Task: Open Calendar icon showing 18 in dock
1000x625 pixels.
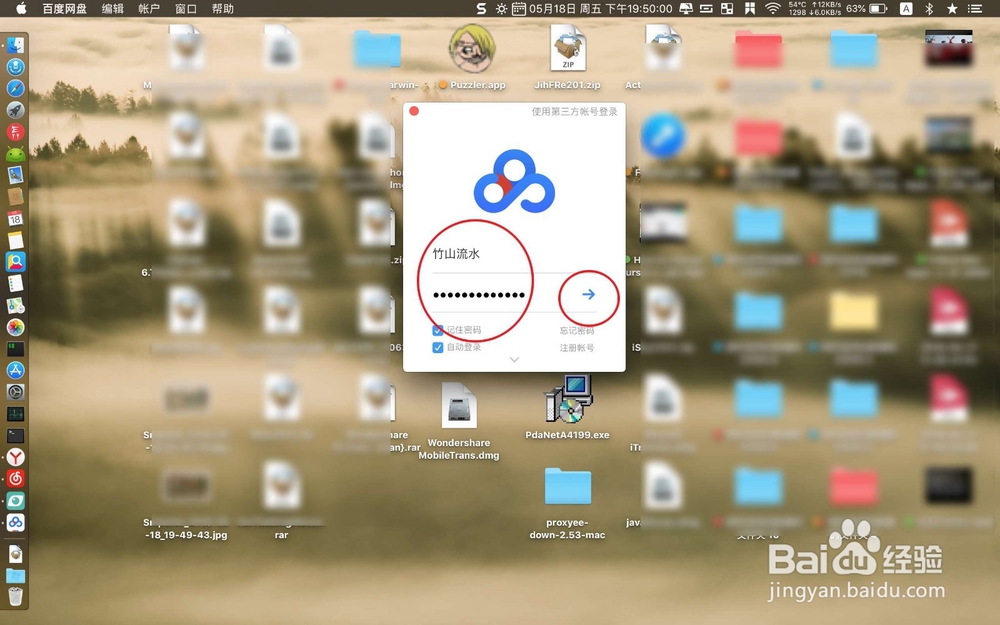Action: (15, 218)
